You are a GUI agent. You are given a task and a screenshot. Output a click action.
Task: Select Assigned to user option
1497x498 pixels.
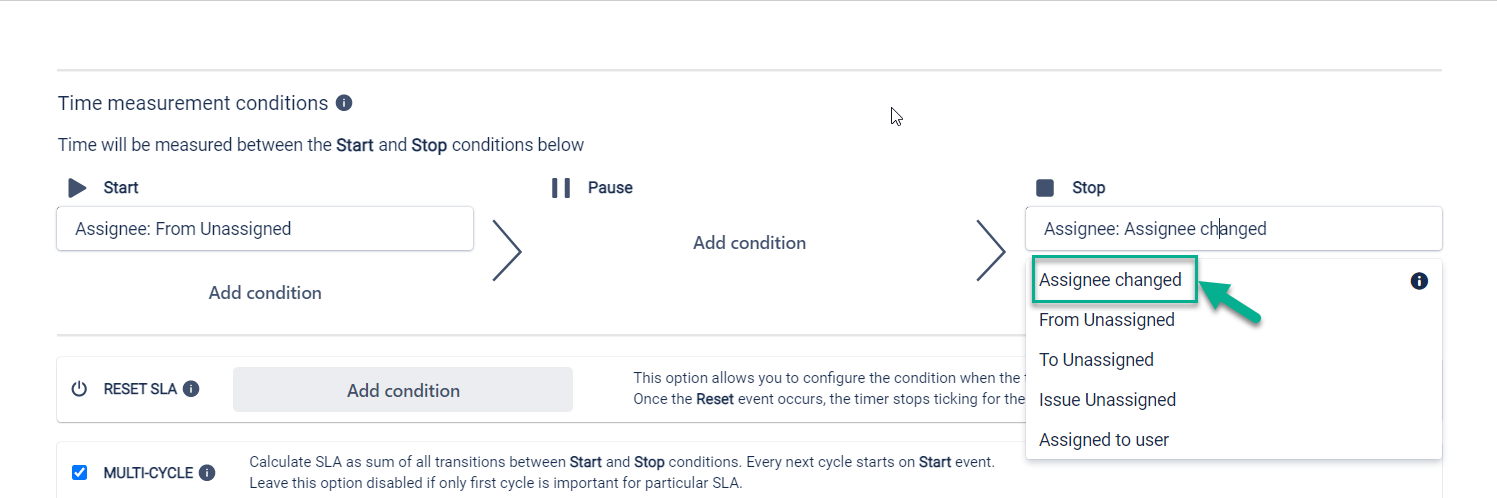pos(1103,440)
